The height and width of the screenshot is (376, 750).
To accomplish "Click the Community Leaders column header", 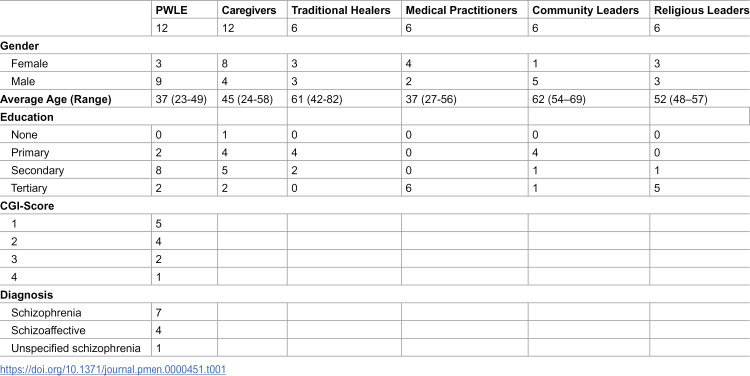I will (x=585, y=11).
